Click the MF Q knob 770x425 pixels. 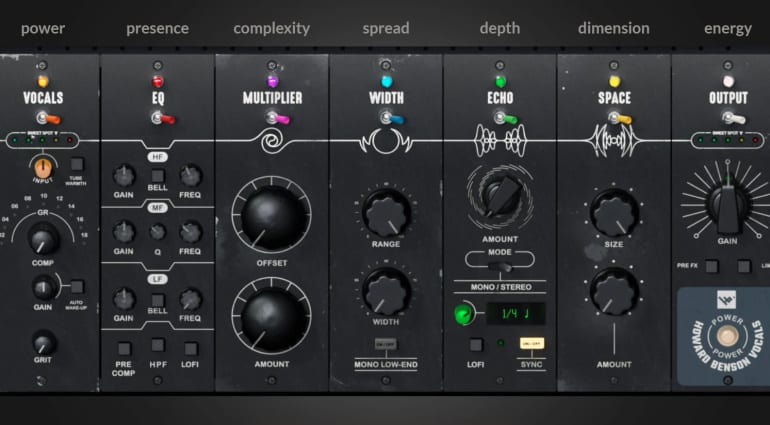[x=157, y=232]
